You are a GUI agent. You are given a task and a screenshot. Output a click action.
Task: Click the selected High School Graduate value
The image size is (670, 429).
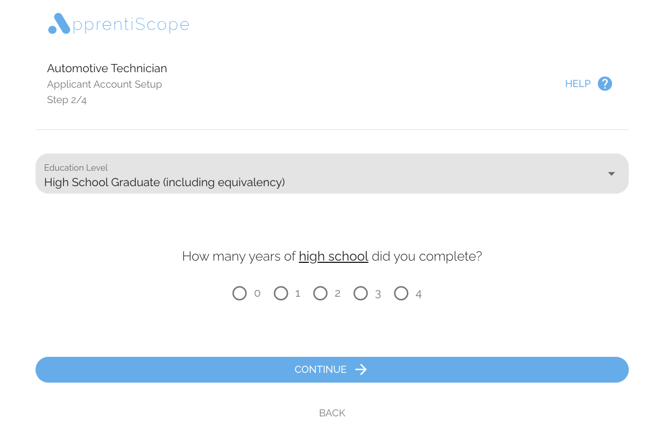pos(165,183)
